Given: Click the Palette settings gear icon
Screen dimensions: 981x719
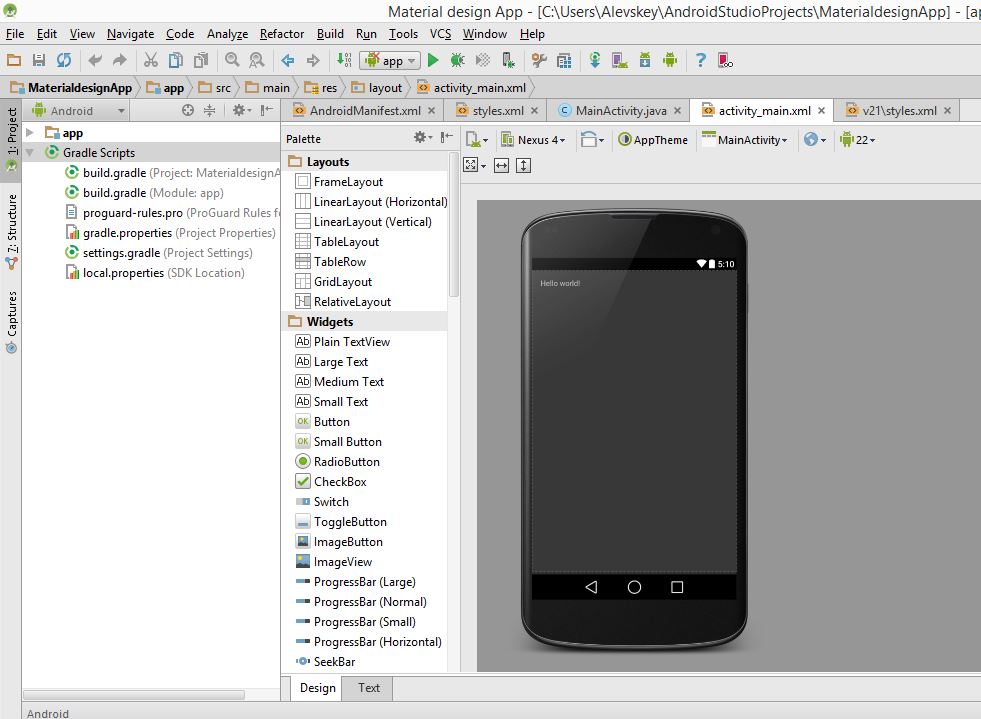Looking at the screenshot, I should click(423, 138).
